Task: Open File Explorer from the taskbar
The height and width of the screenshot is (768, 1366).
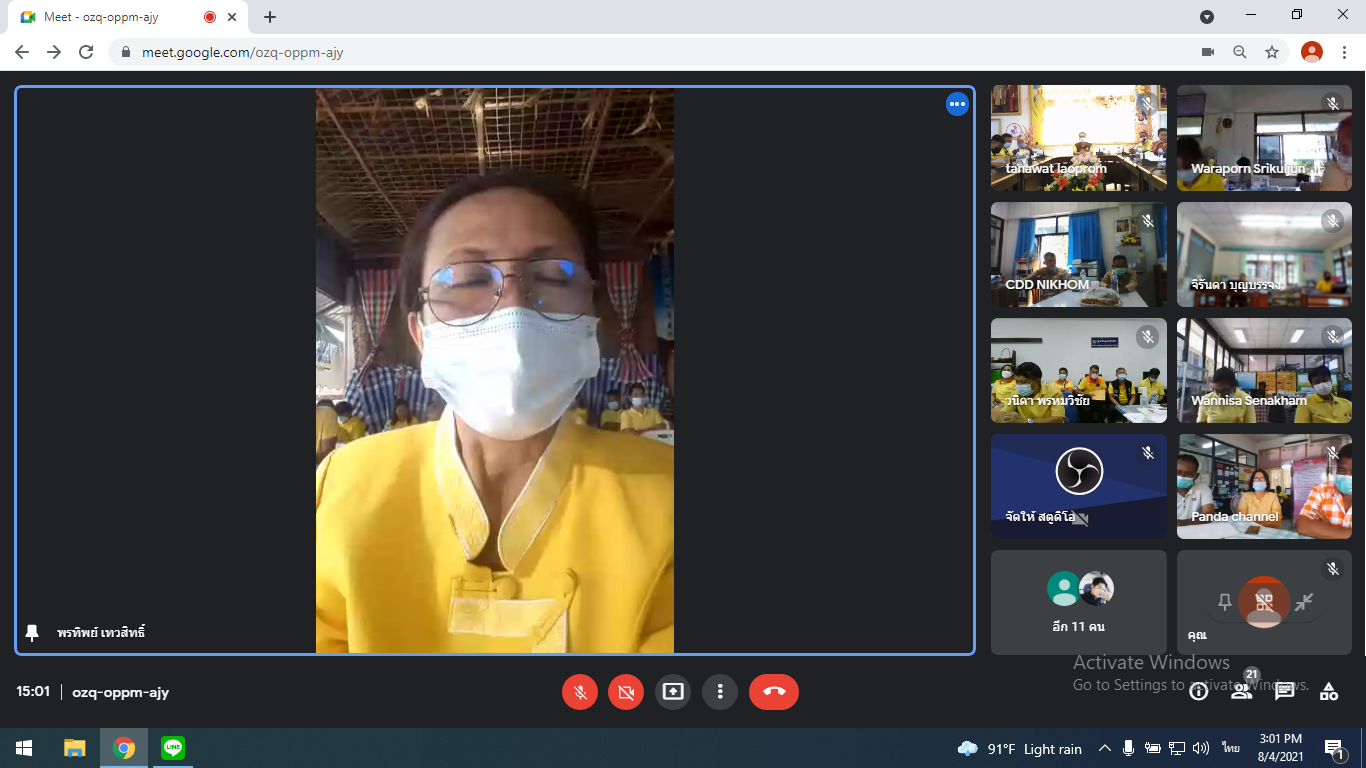Action: point(75,748)
